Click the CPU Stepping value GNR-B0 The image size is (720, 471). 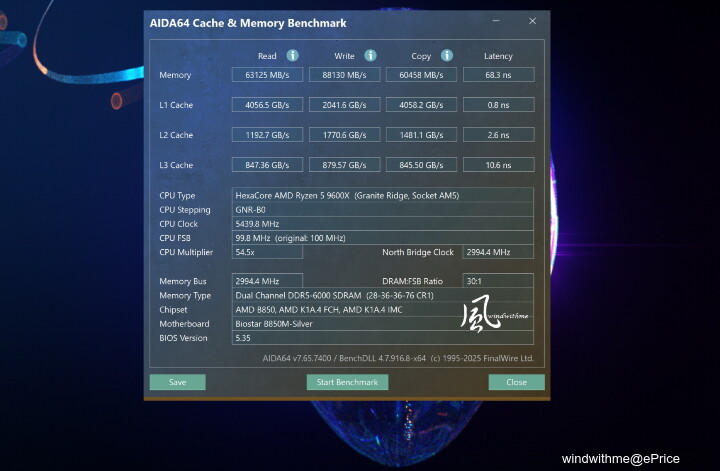(x=382, y=209)
